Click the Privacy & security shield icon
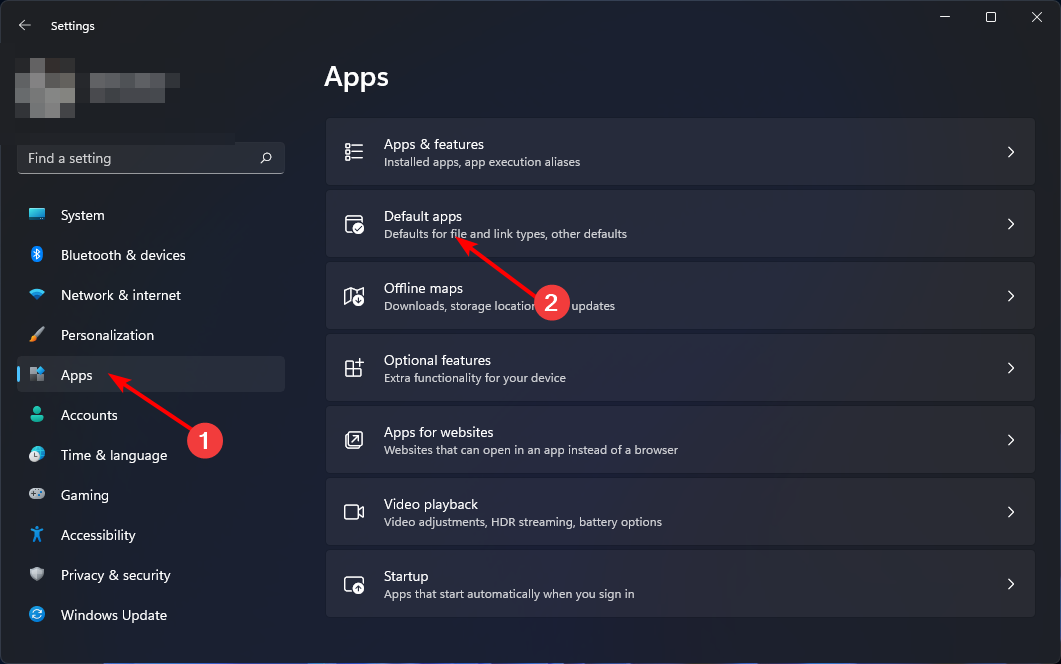 [x=37, y=575]
